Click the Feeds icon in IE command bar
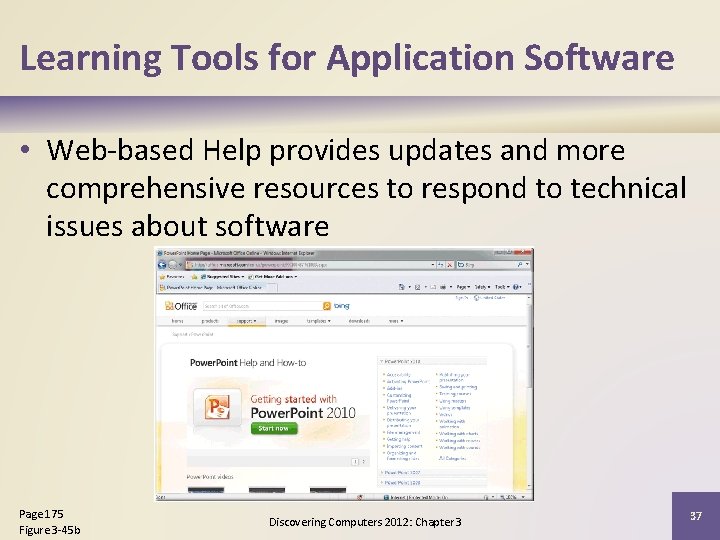The height and width of the screenshot is (540, 720). 417,287
